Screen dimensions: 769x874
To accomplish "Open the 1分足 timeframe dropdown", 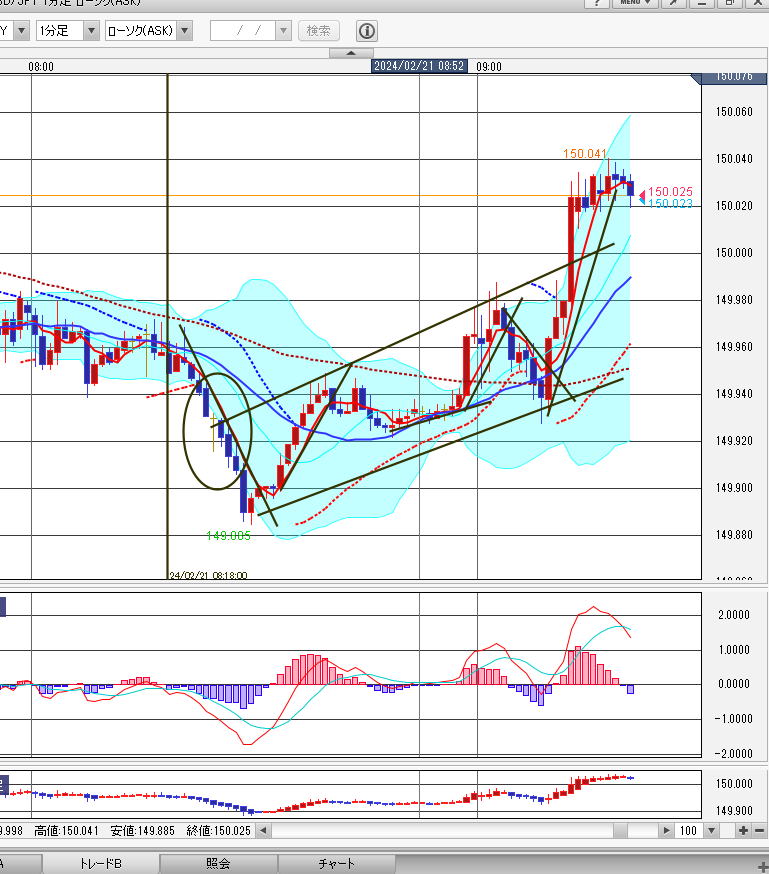I will (91, 31).
